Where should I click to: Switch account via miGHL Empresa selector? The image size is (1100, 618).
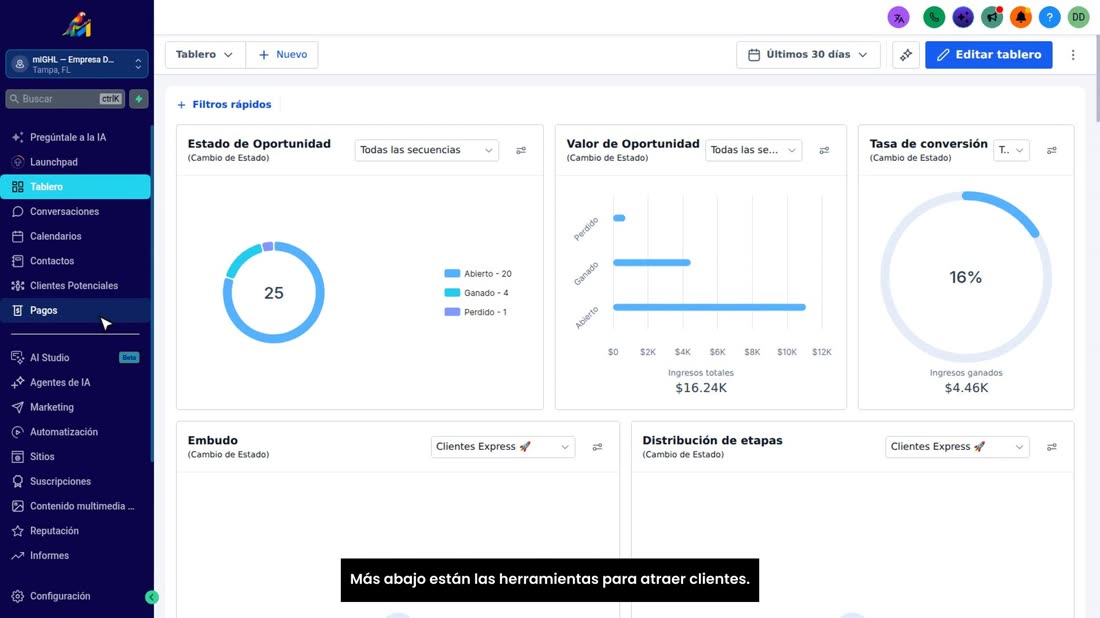click(x=76, y=65)
